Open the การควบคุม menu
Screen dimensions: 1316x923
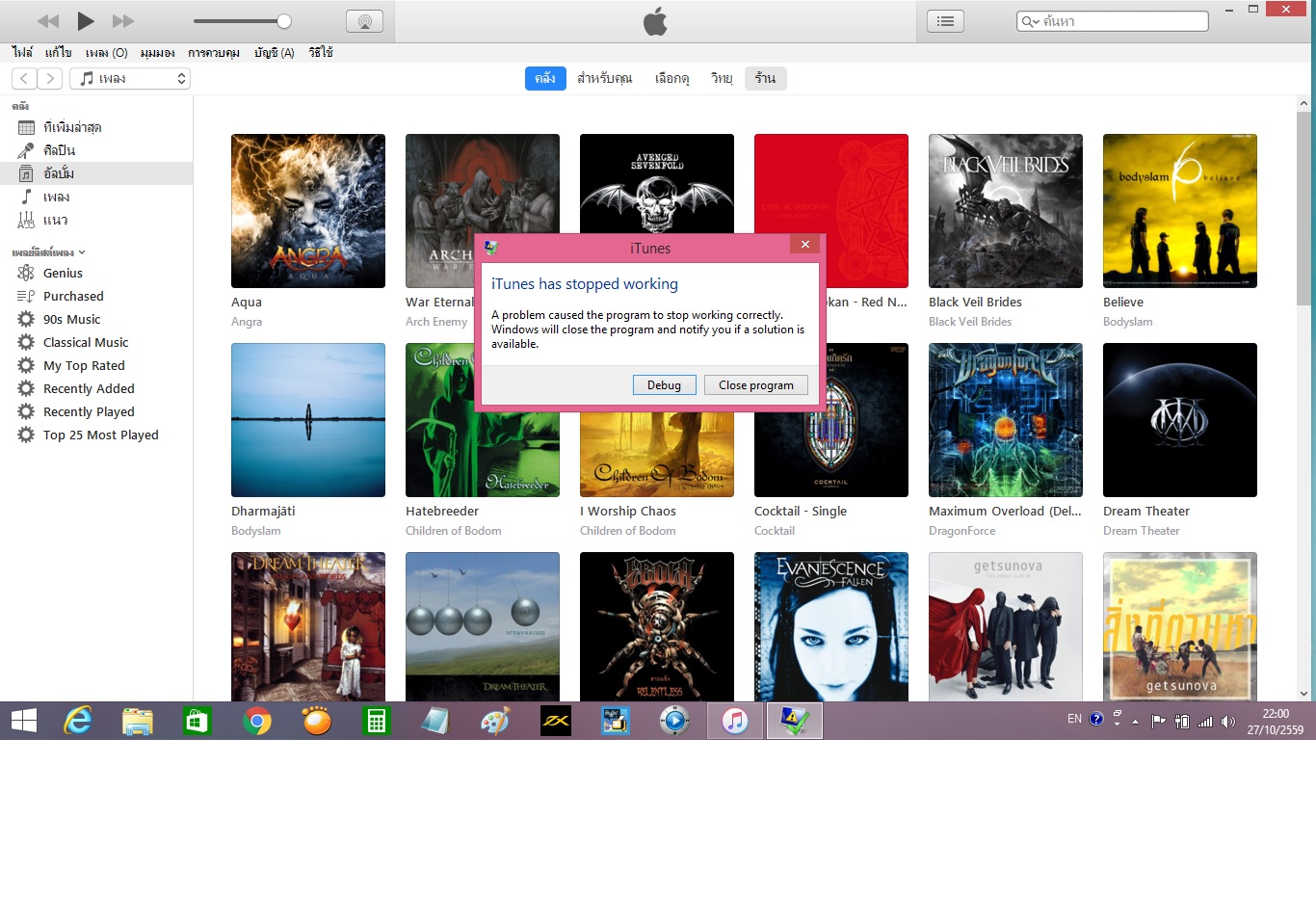click(214, 53)
